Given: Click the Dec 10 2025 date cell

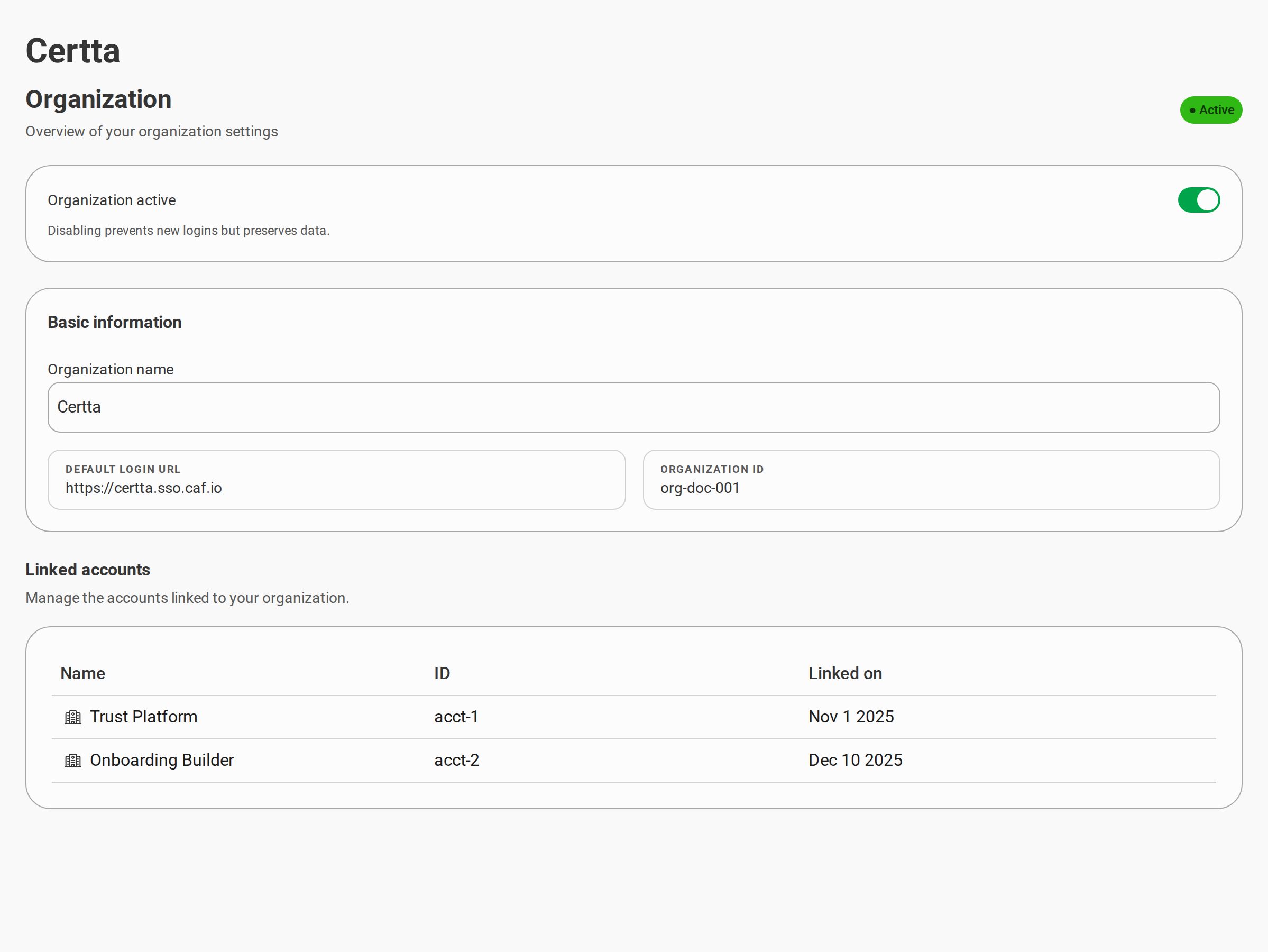Looking at the screenshot, I should [x=855, y=760].
